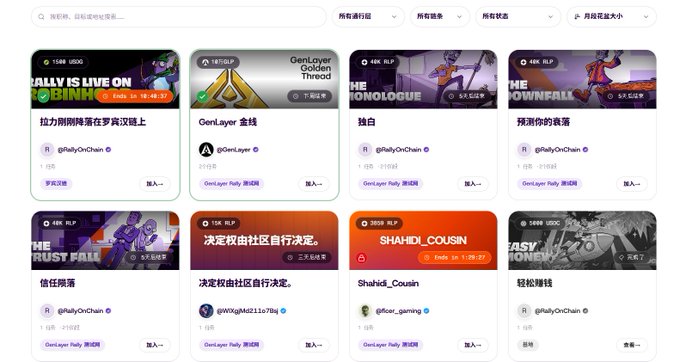Open the Robinhood rally banner thumbnail
Screen dimensions: 680x362
(x=105, y=79)
